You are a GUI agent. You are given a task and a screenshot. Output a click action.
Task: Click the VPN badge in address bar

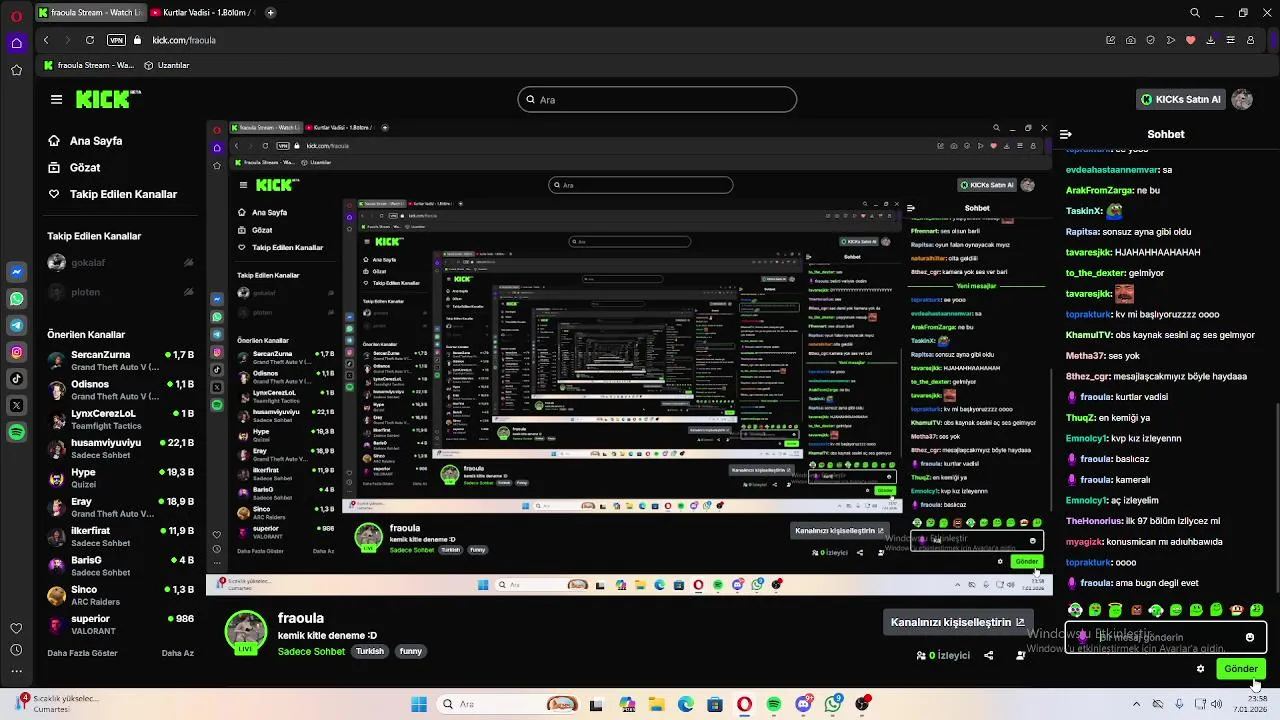(x=117, y=40)
